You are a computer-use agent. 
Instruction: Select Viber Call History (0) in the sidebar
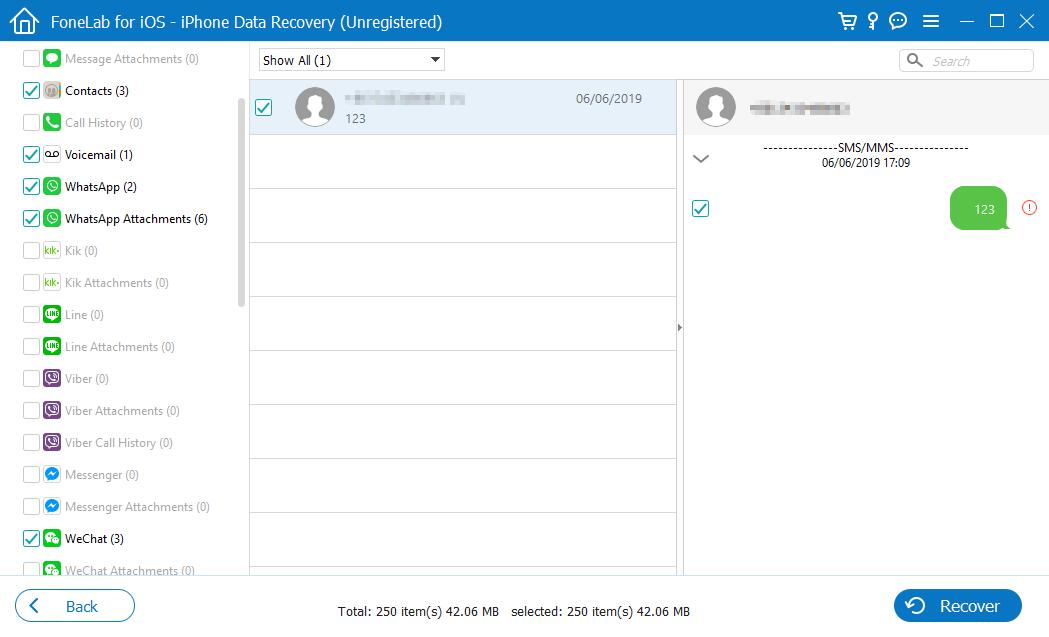coord(118,442)
